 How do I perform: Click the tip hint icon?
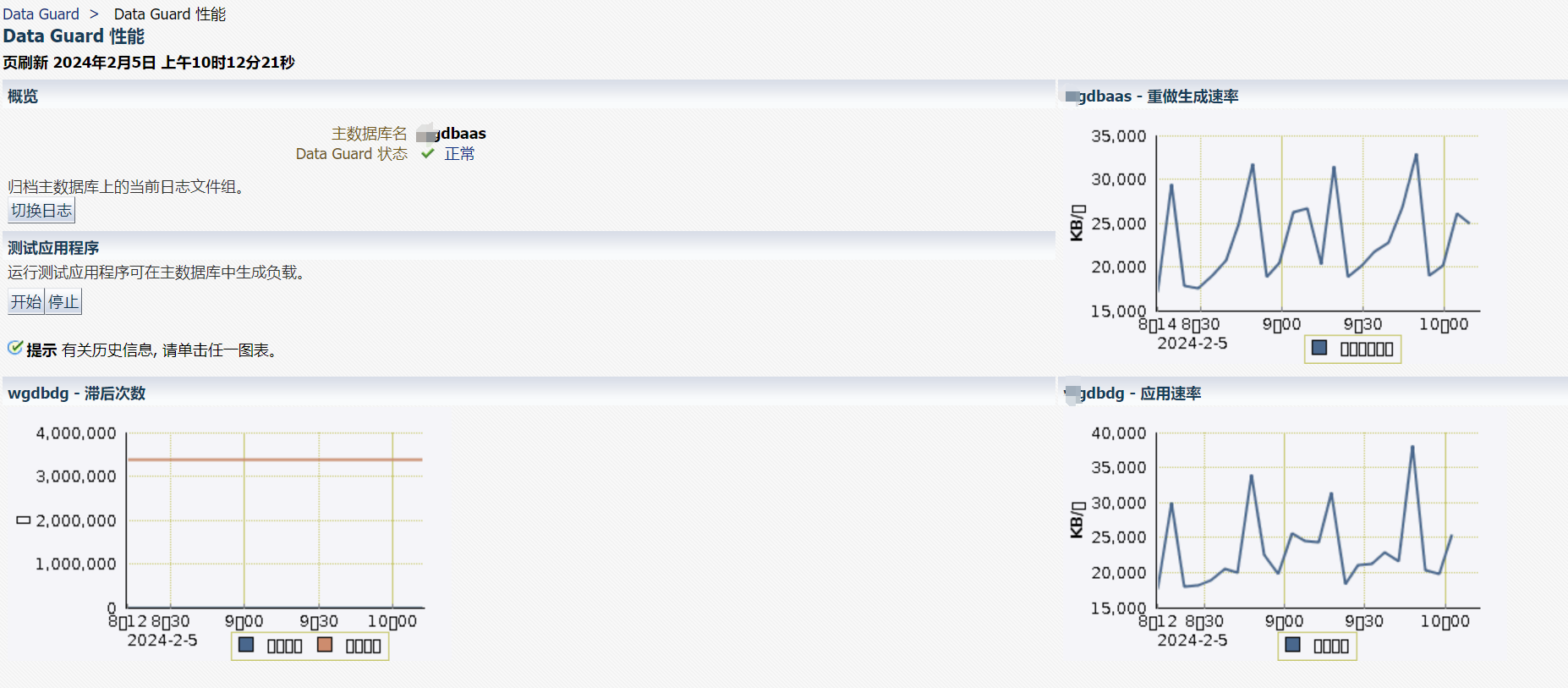[x=14, y=348]
